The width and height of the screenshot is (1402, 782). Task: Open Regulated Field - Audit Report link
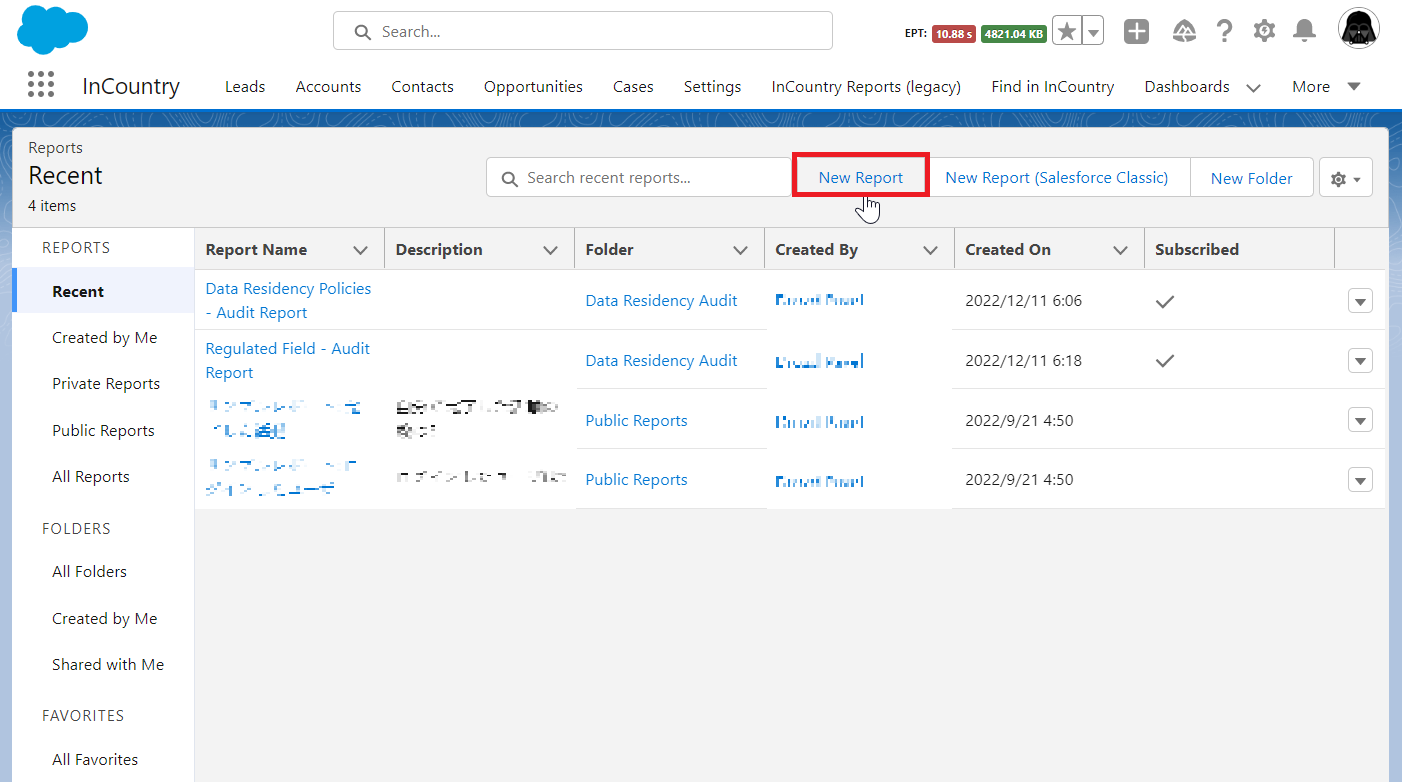[x=288, y=361]
